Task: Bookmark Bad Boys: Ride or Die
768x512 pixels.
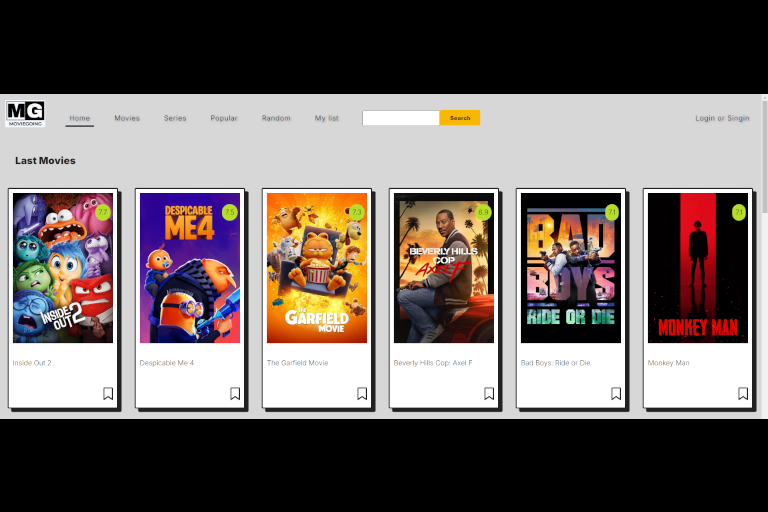Action: tap(616, 393)
